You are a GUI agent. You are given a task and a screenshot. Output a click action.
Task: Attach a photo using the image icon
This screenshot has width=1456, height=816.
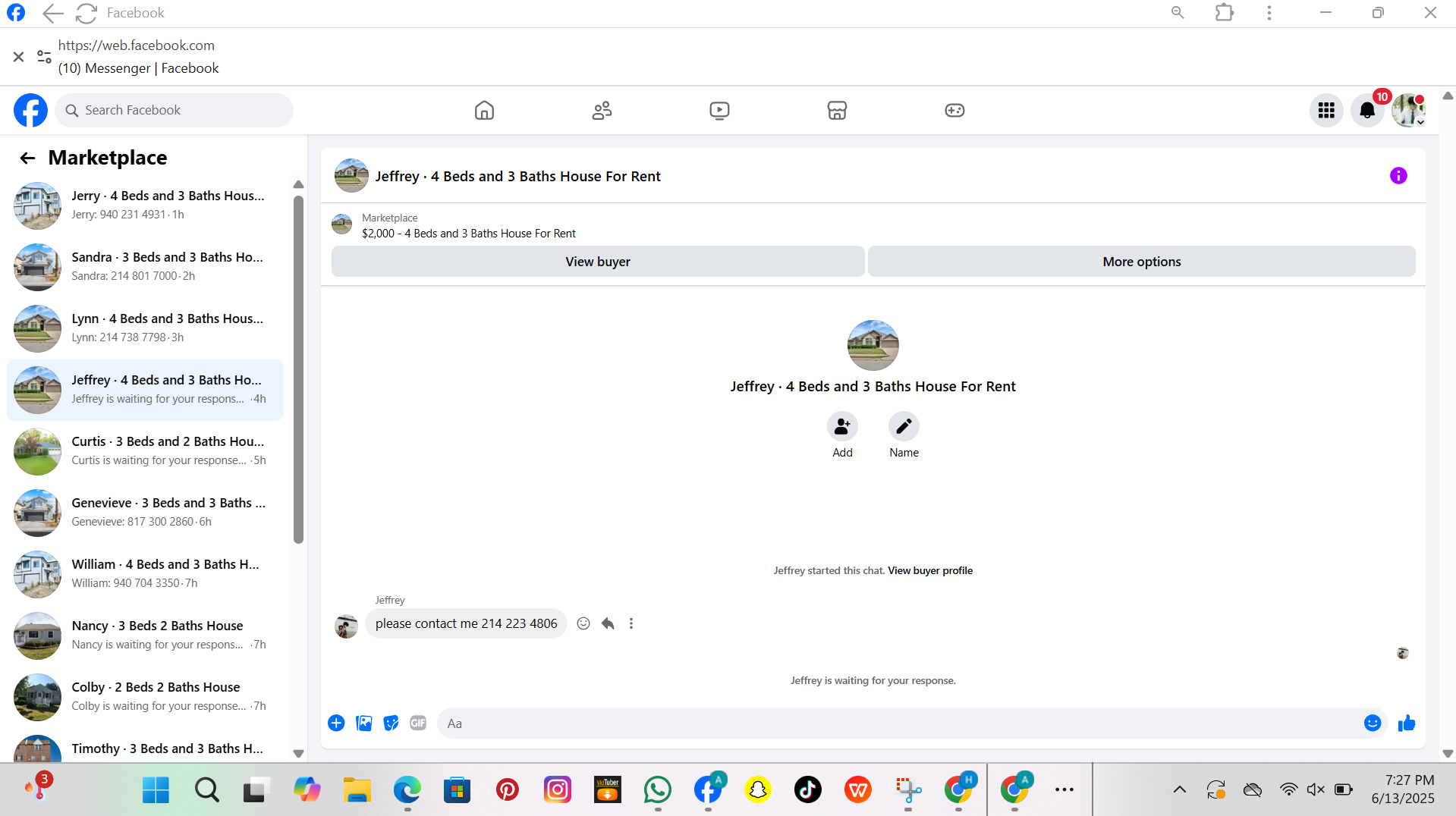364,723
